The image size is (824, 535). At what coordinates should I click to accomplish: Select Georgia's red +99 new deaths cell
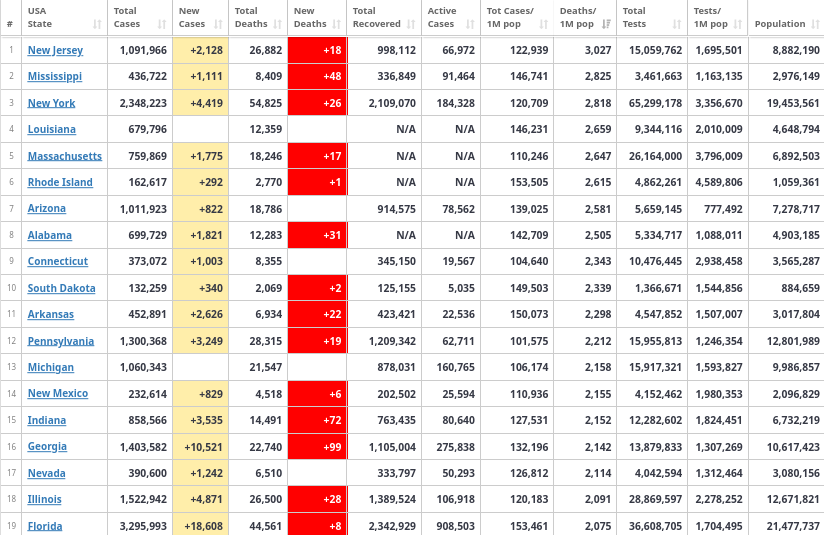click(x=317, y=447)
